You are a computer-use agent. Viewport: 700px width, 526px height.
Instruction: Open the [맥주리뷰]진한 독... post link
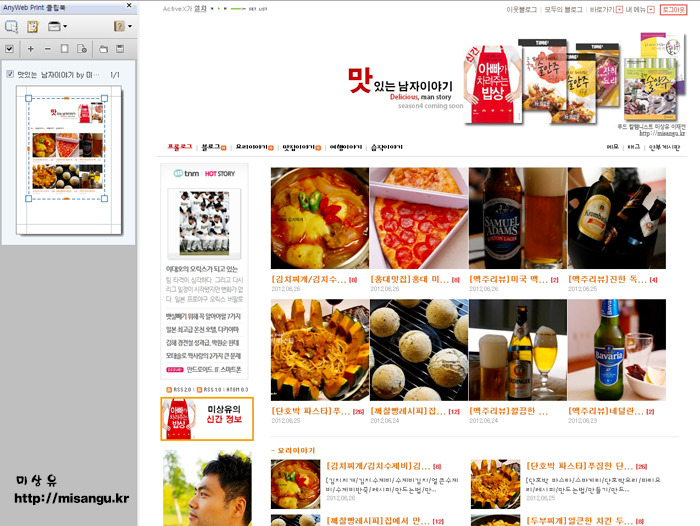point(608,280)
